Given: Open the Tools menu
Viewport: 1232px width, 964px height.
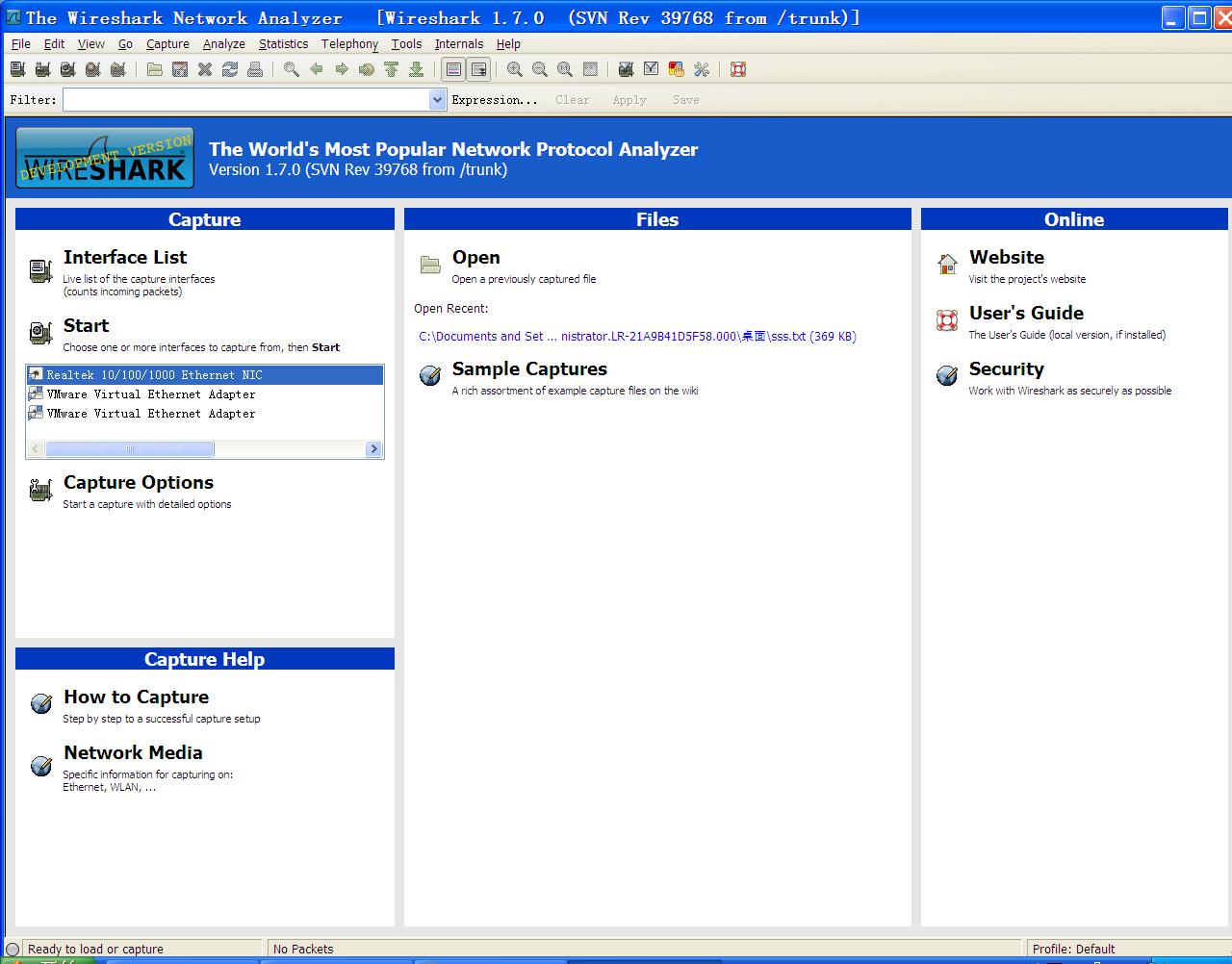Looking at the screenshot, I should coord(406,43).
